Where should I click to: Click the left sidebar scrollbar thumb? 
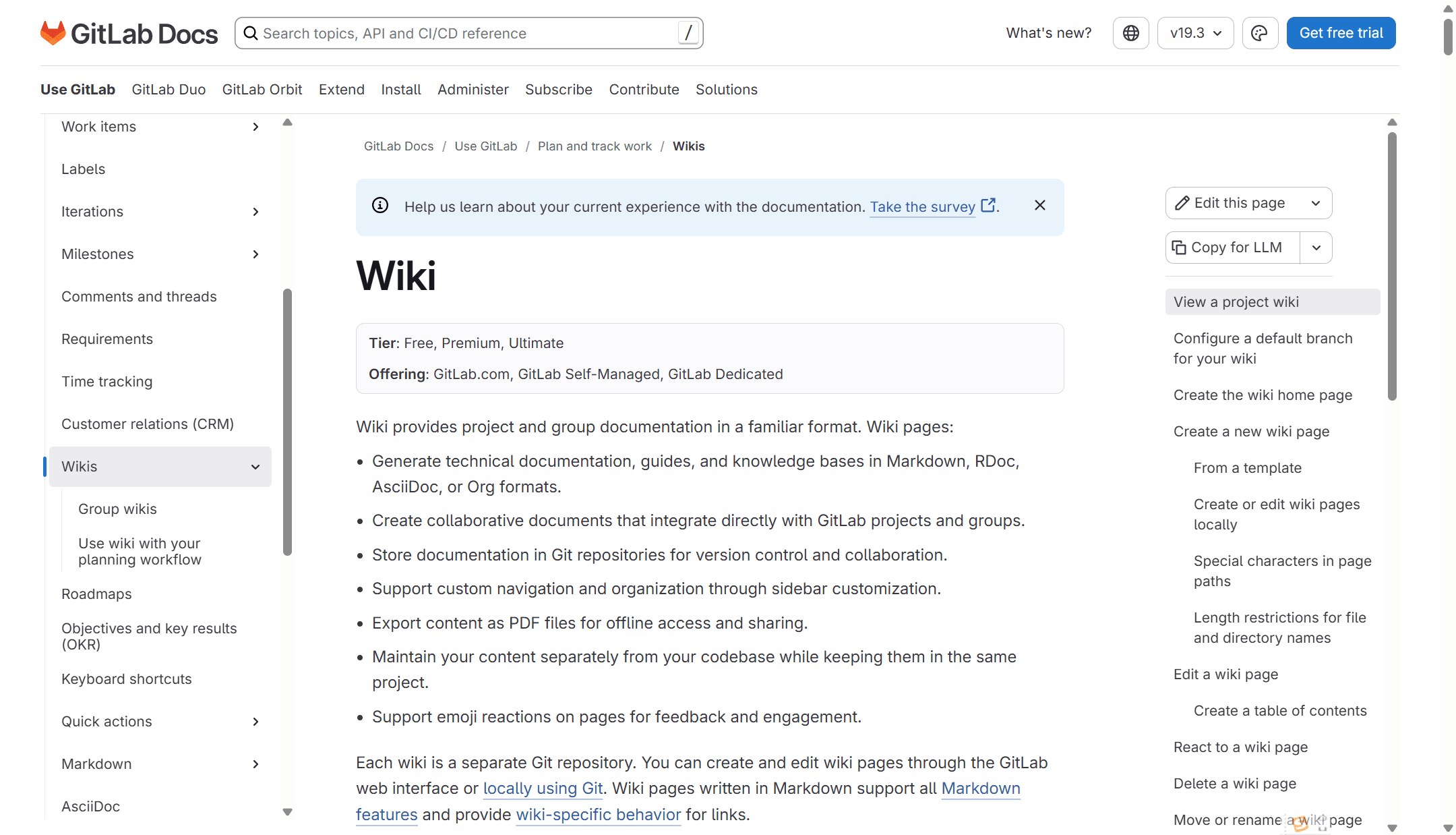click(x=288, y=422)
